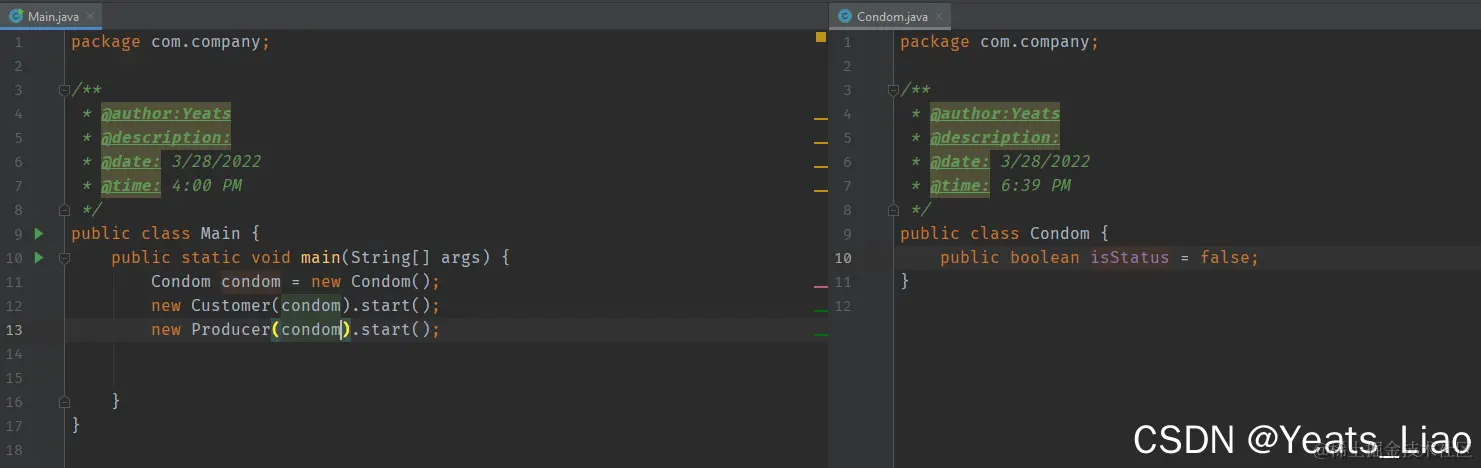Image resolution: width=1481 pixels, height=468 pixels.
Task: Click the time value '4:00 PM' in Main.java
Action: 206,185
